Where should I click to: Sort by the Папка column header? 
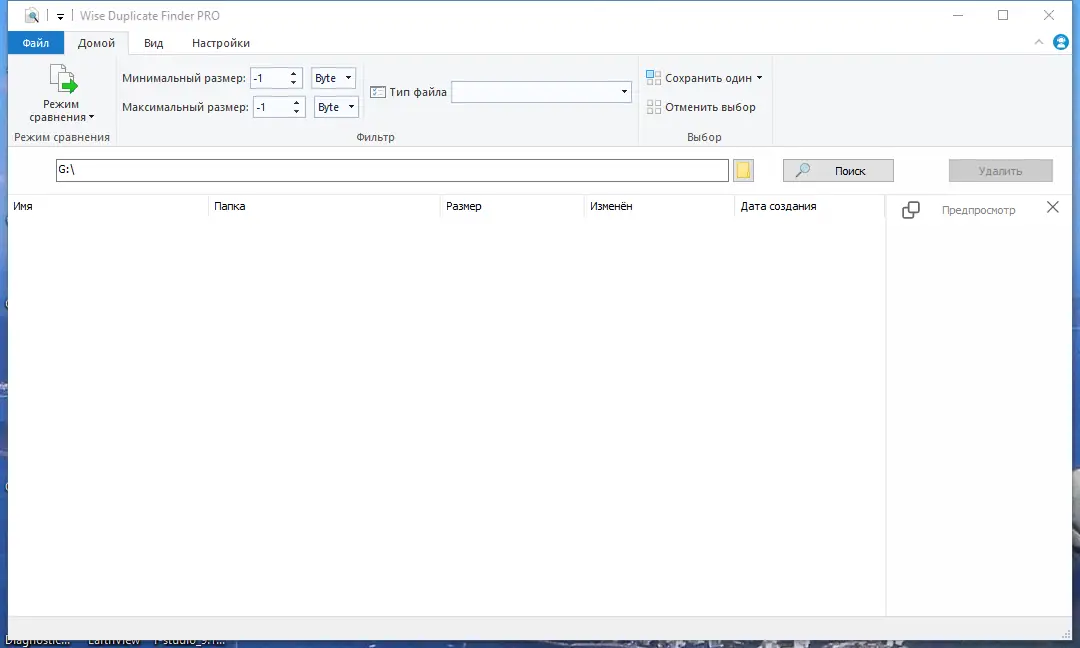[x=324, y=206]
